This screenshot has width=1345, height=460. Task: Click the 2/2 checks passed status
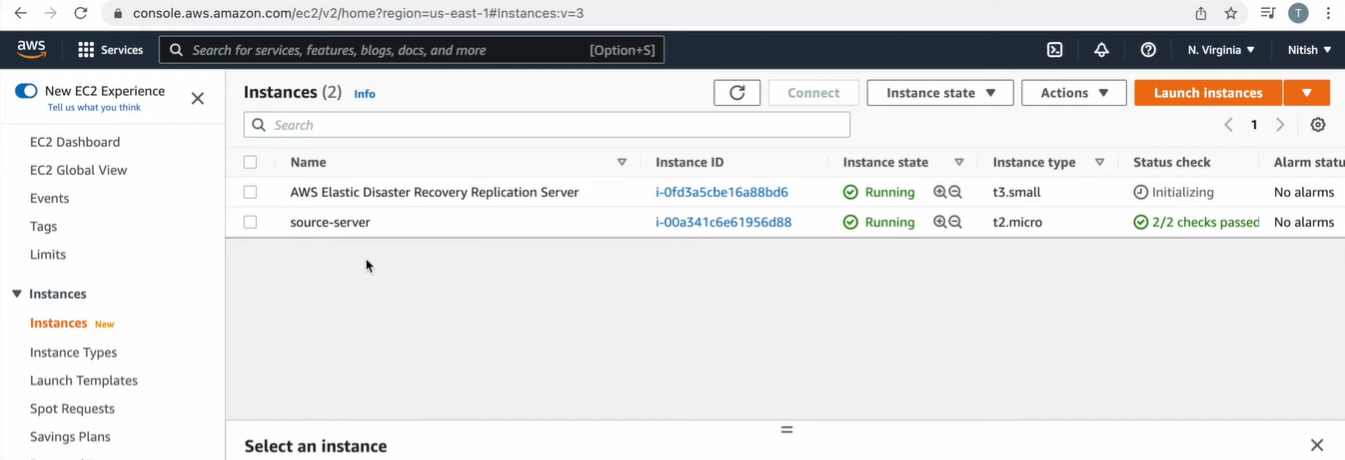(1206, 222)
